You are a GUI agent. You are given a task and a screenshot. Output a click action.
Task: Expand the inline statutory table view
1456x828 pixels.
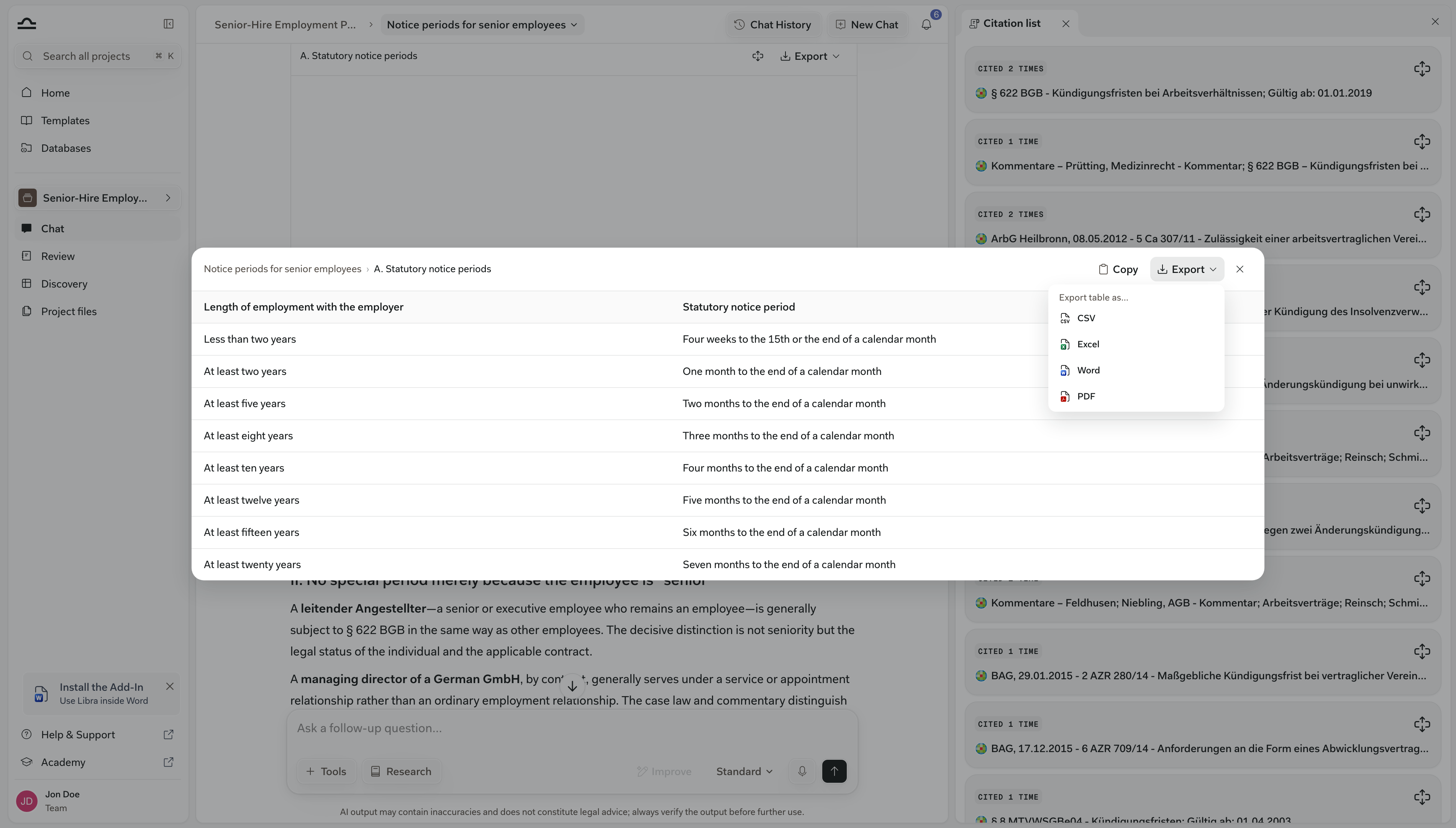click(x=758, y=56)
